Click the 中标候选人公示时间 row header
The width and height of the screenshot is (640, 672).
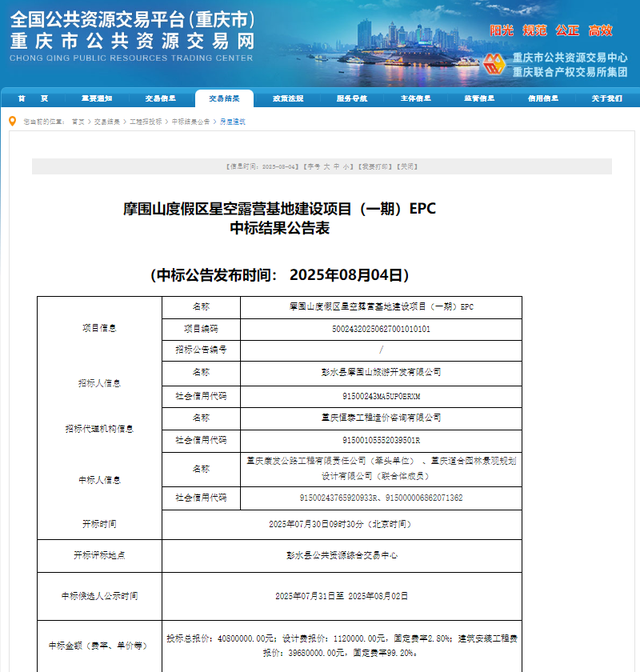coord(99,596)
